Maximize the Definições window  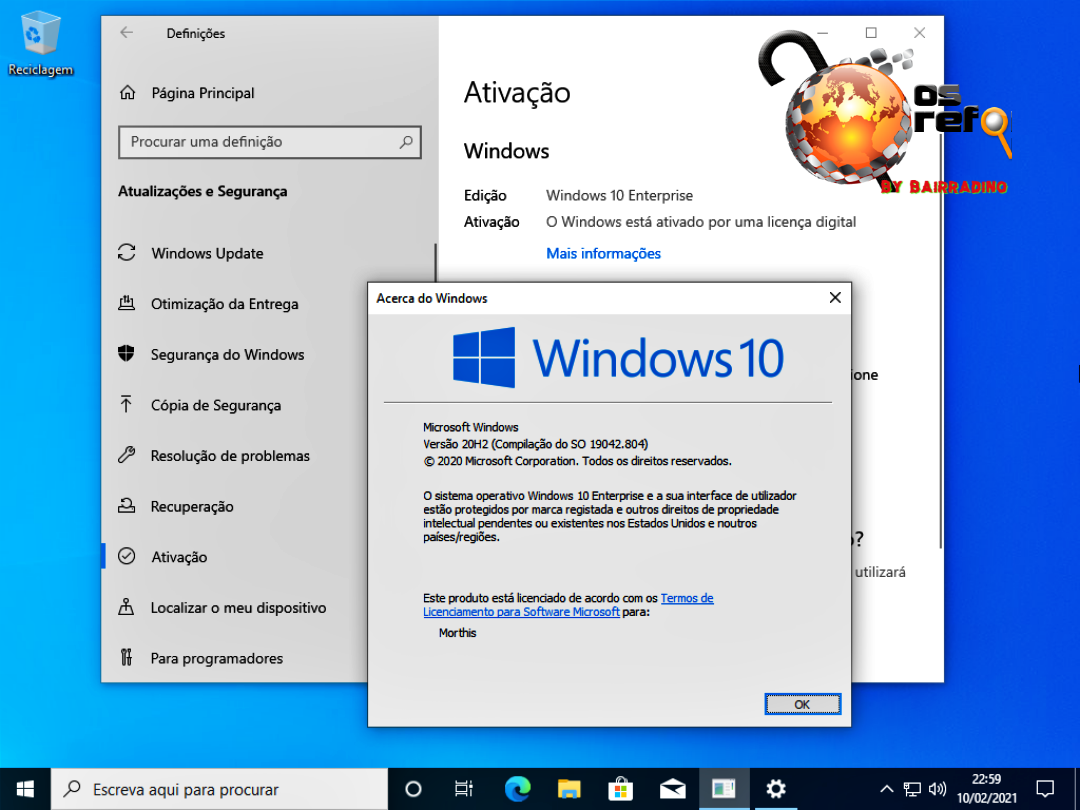pos(871,32)
